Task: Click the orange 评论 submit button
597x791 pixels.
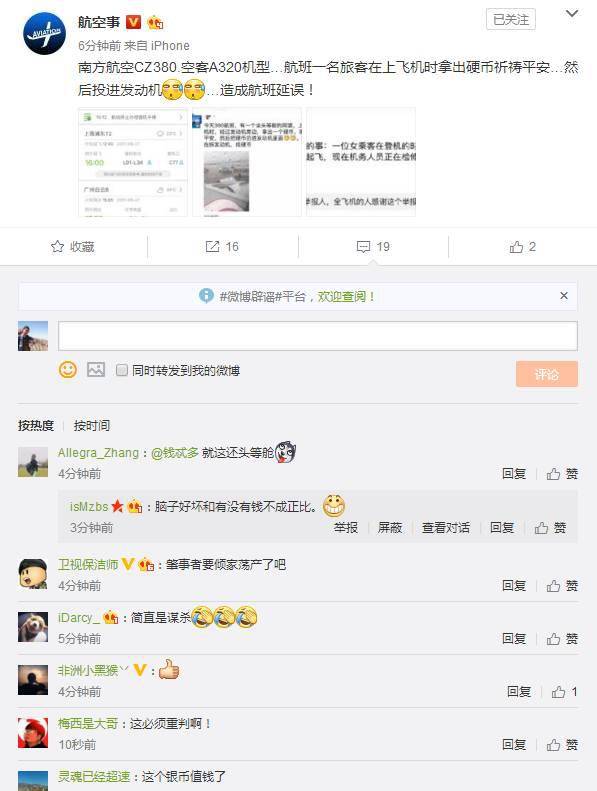Action: (547, 374)
